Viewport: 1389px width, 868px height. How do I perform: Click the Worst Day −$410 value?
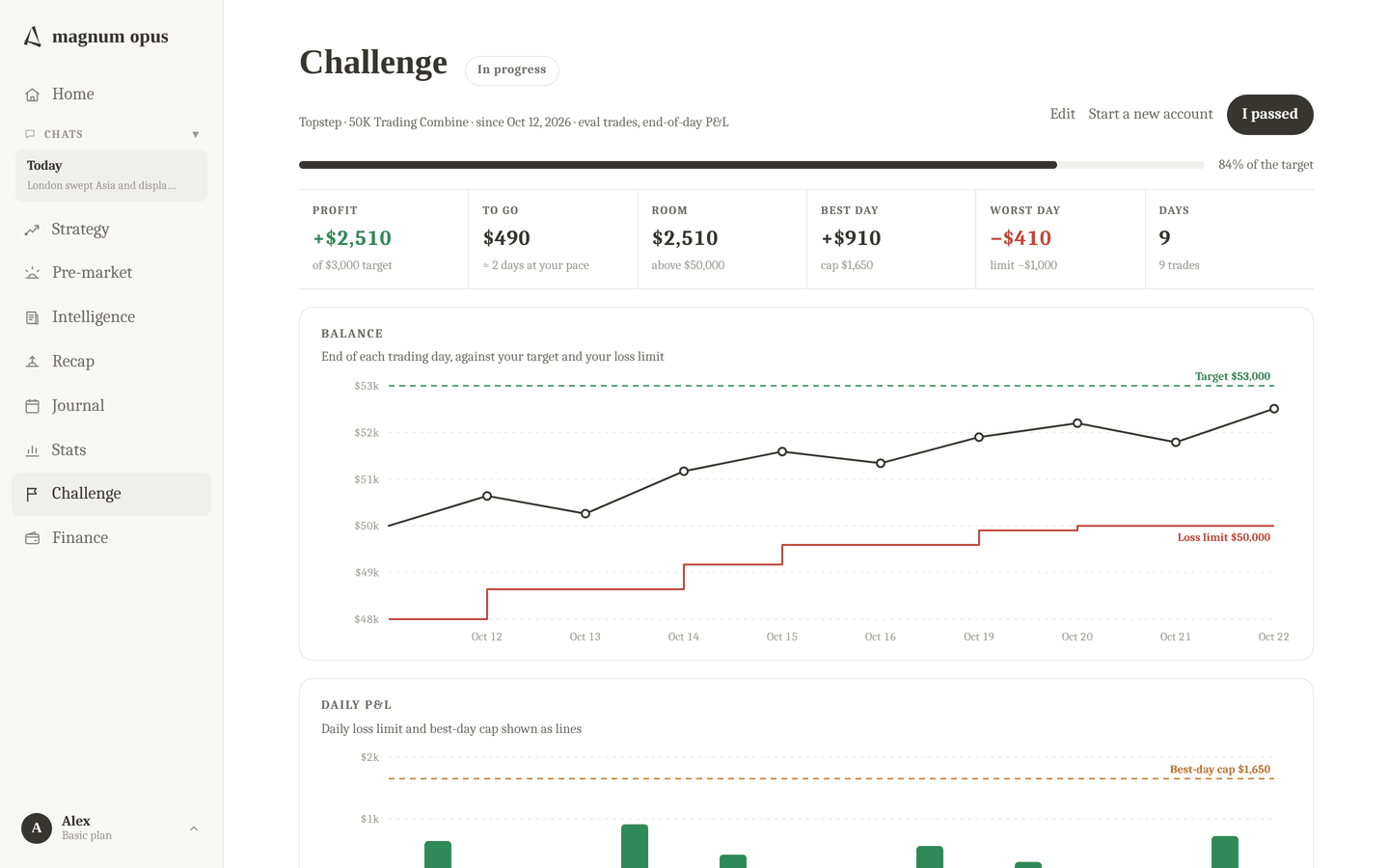tap(1021, 238)
